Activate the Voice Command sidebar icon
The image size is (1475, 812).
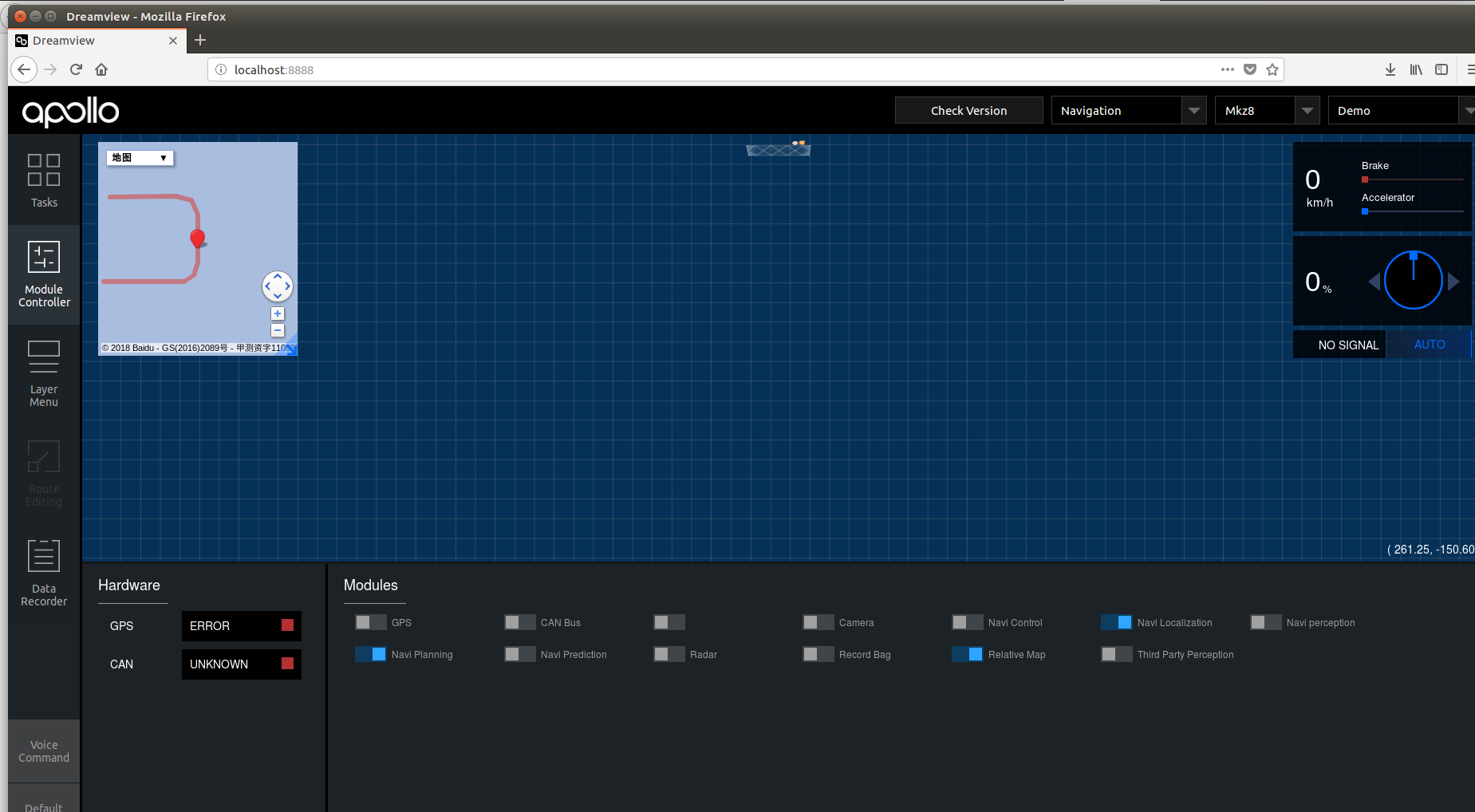pyautogui.click(x=44, y=750)
